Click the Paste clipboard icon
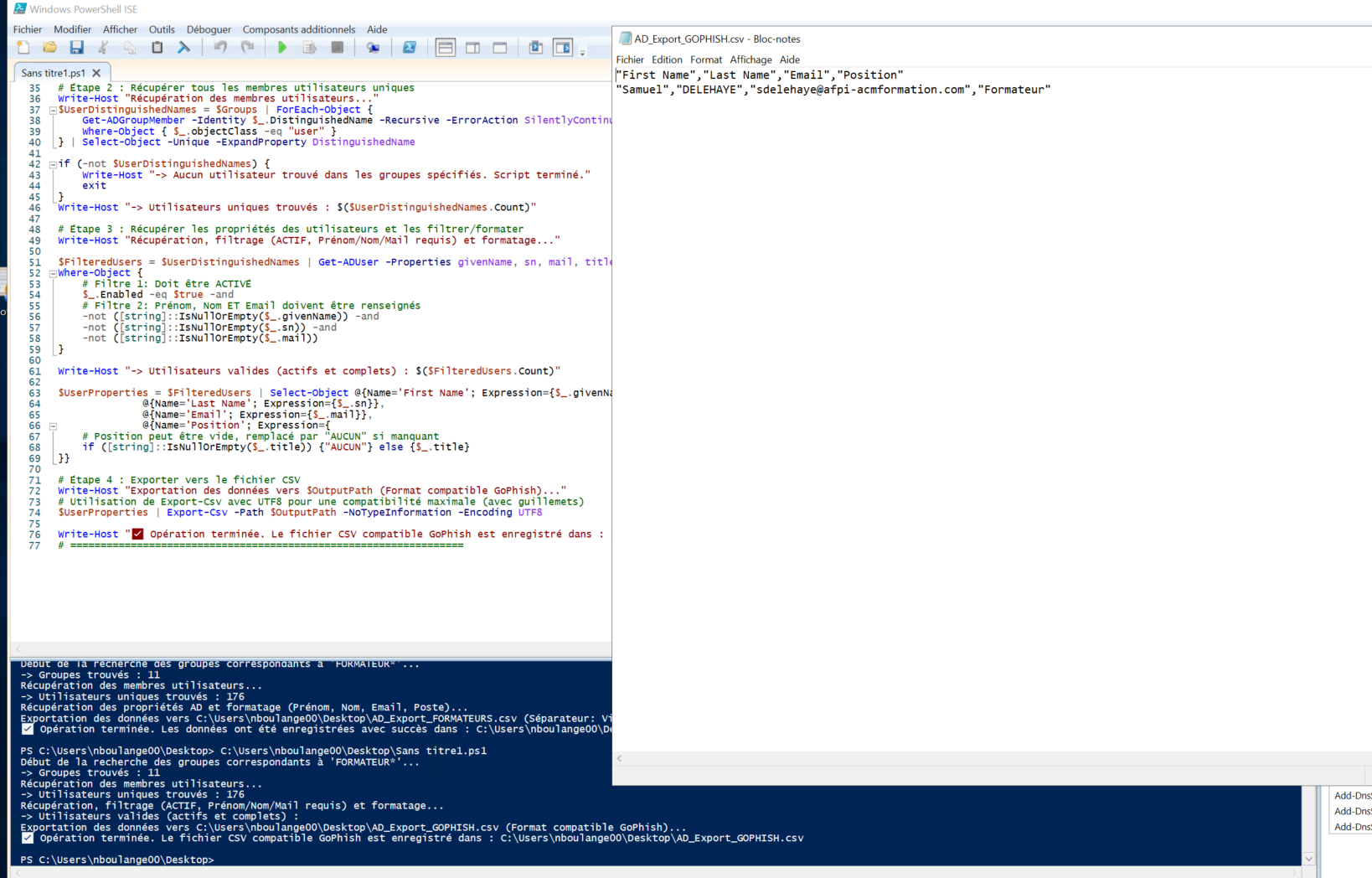 tap(157, 48)
